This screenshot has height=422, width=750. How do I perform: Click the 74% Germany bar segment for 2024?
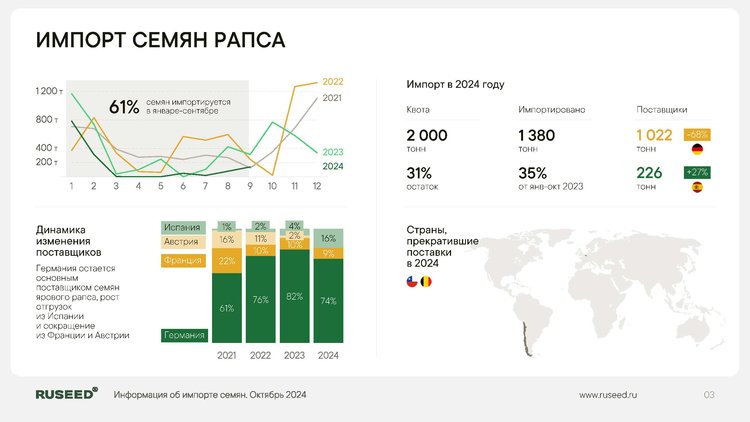pyautogui.click(x=328, y=301)
